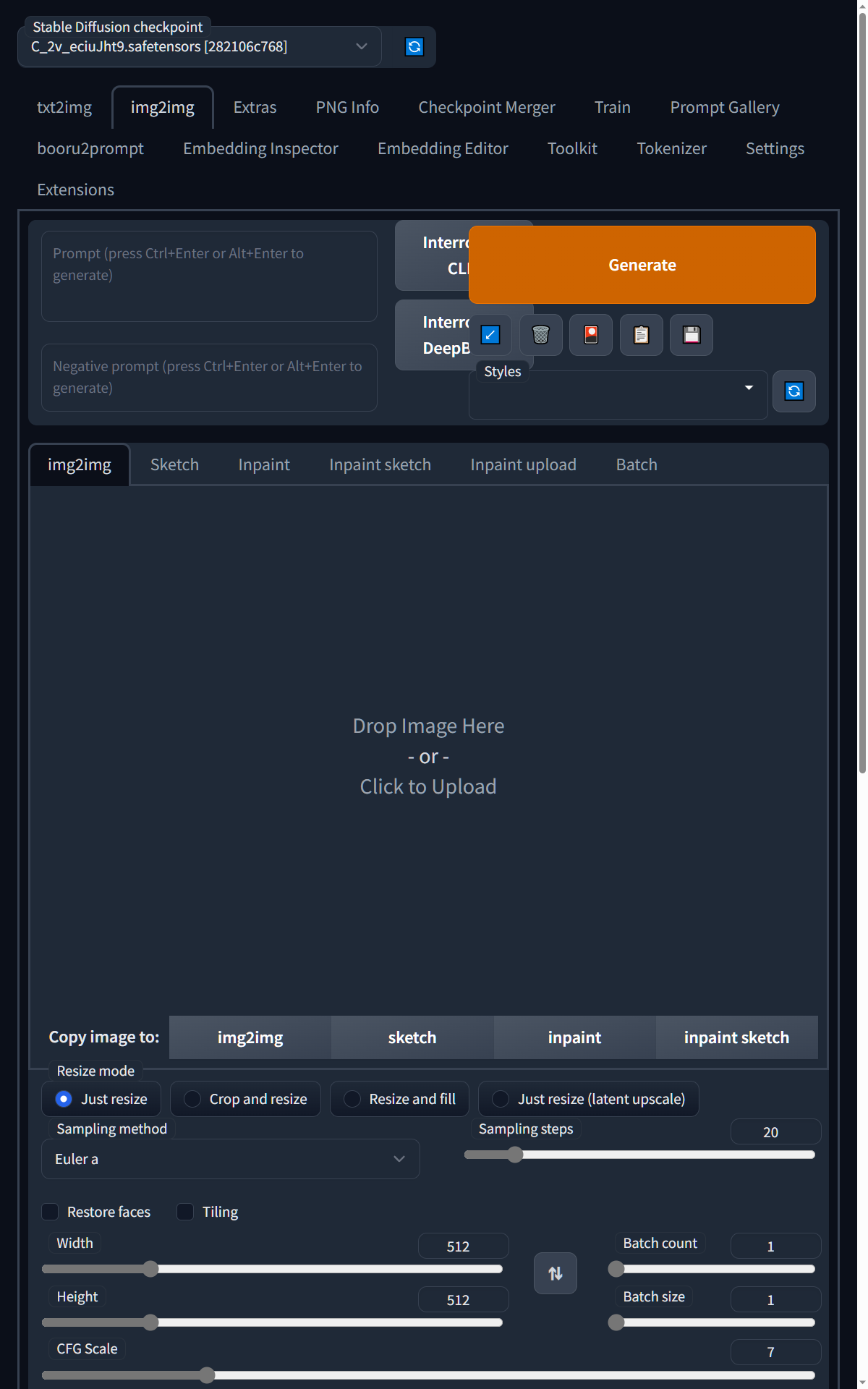Image resolution: width=868 pixels, height=1389 pixels.
Task: Switch to the Inpaint sub-tab
Action: [264, 464]
